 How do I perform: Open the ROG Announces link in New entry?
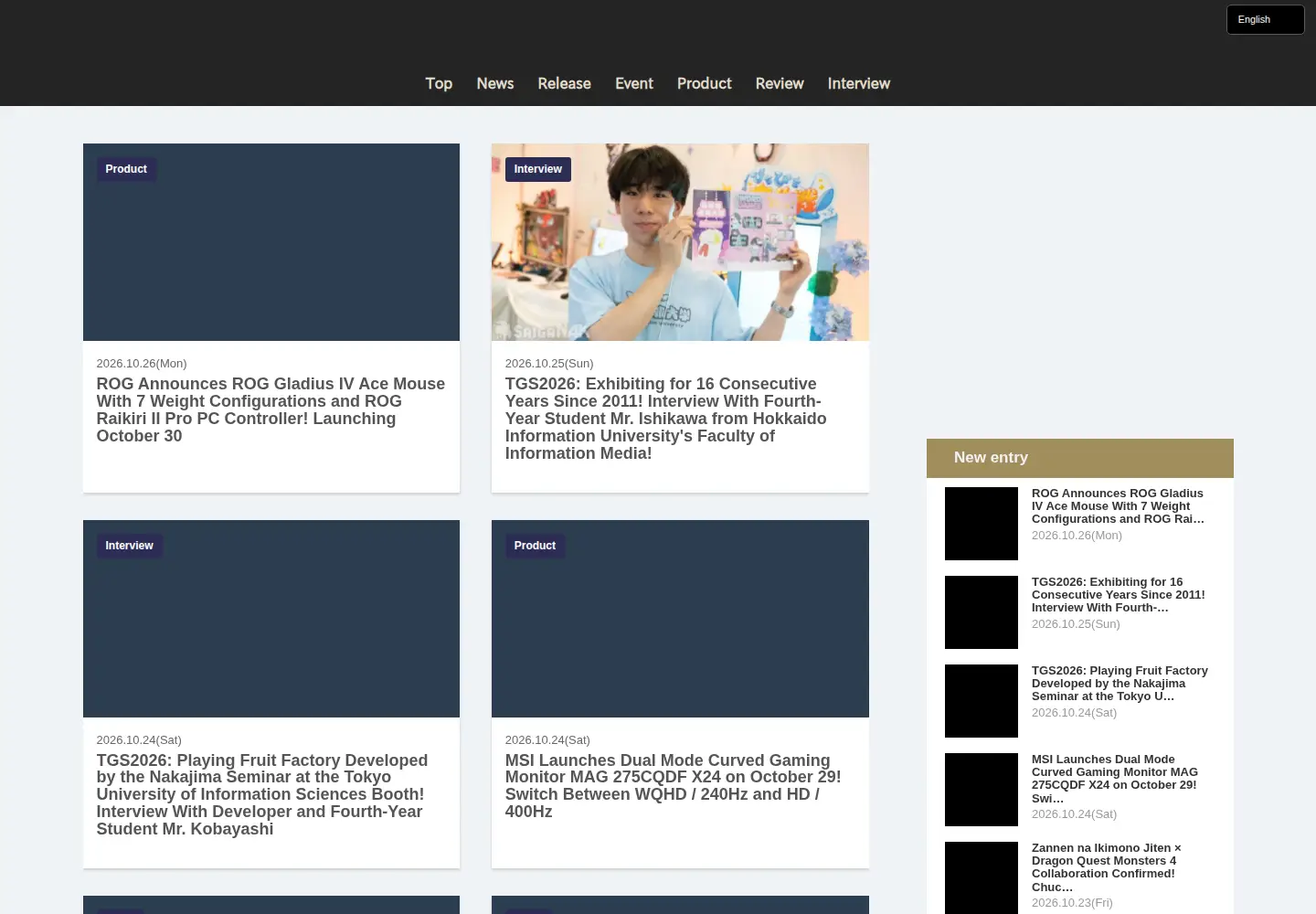point(1118,506)
